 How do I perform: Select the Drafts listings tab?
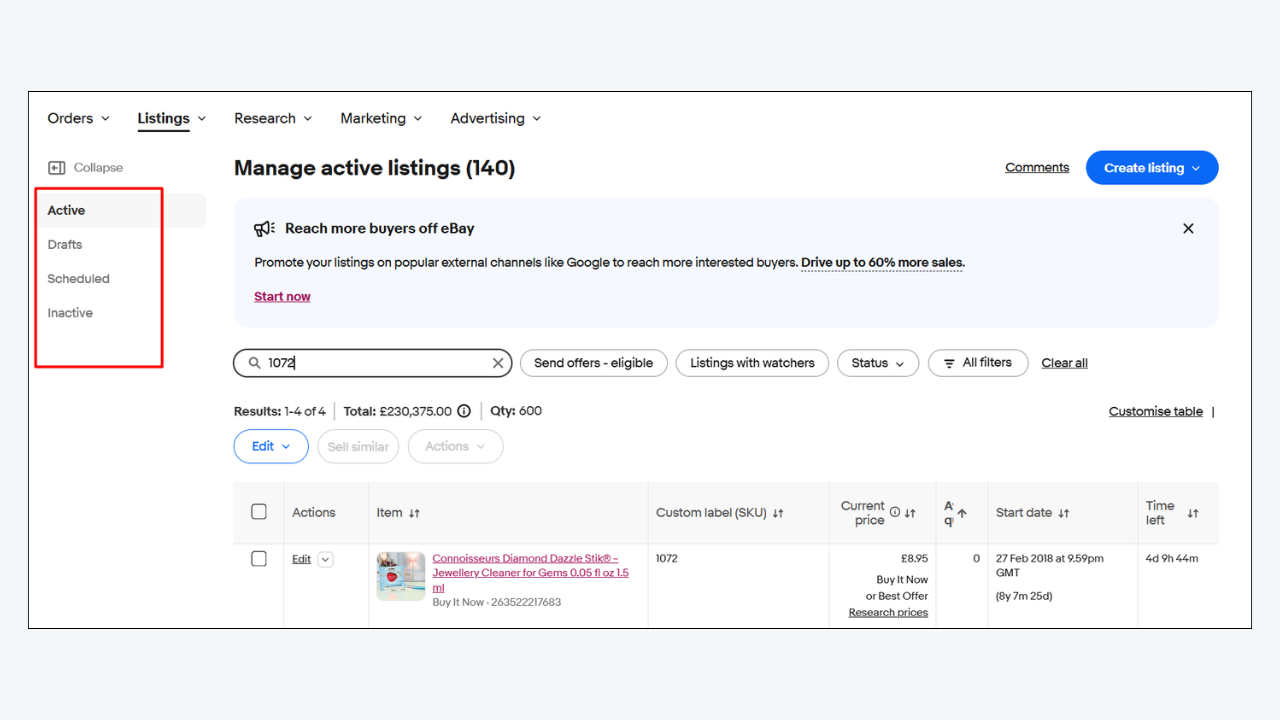tap(65, 245)
